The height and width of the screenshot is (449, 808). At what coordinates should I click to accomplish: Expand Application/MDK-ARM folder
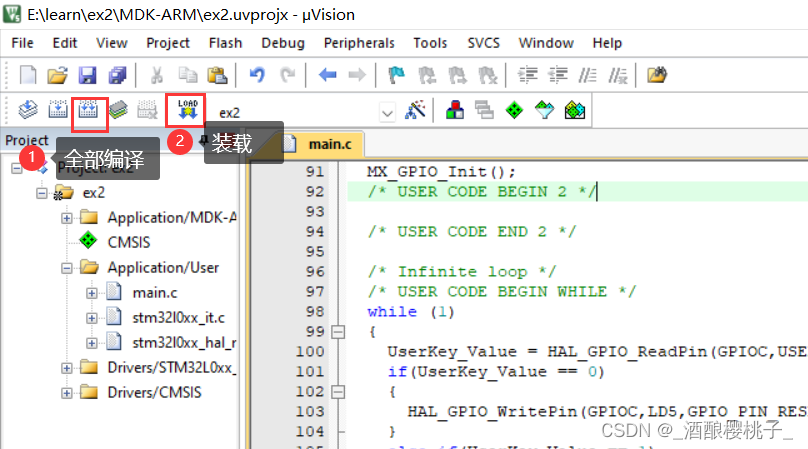[x=66, y=218]
